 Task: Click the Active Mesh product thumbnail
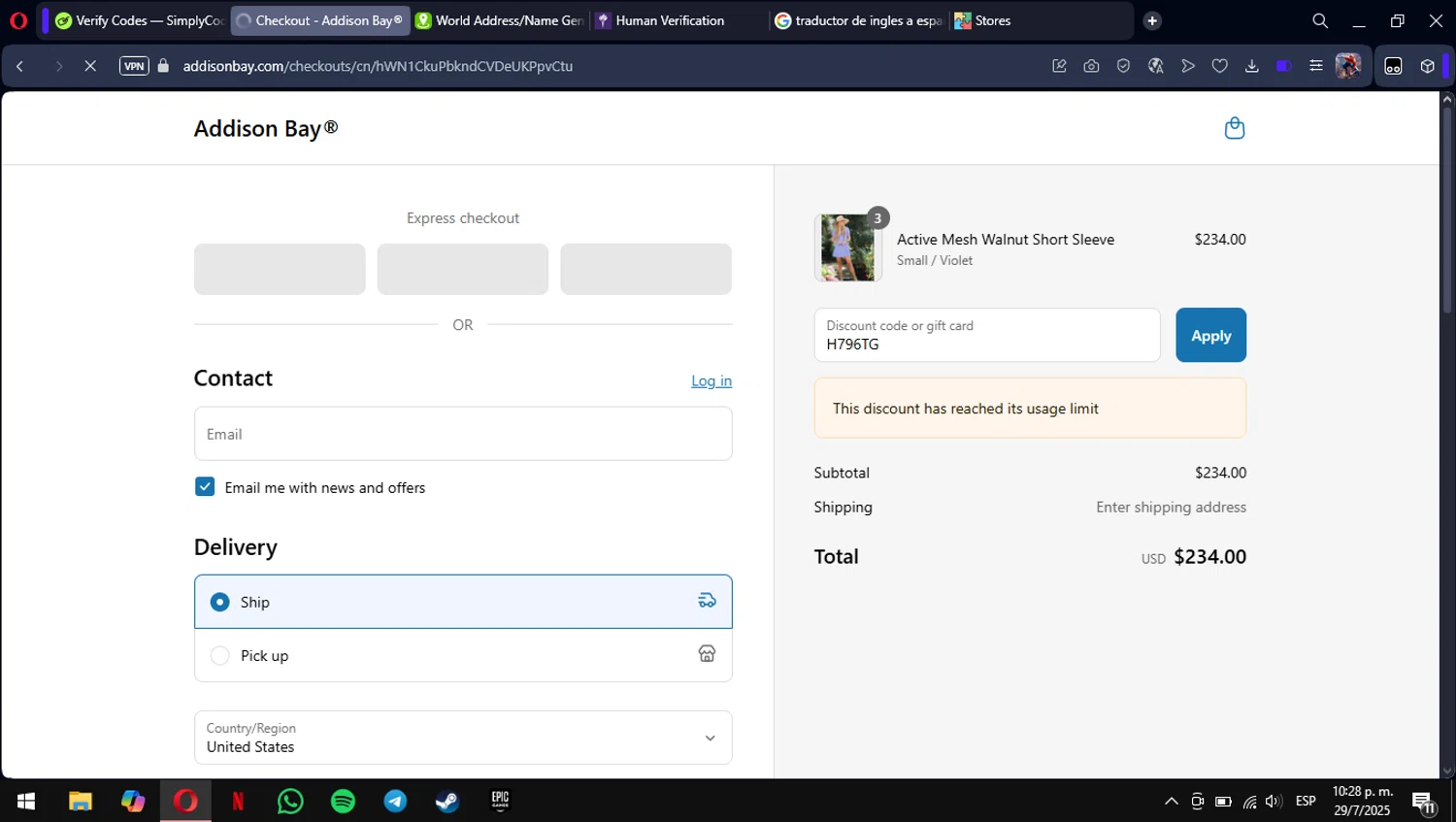point(847,247)
